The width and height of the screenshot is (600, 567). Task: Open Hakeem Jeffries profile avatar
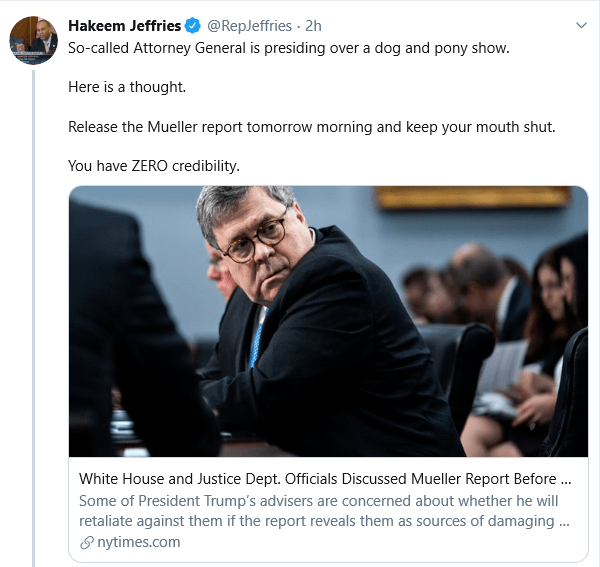32,39
